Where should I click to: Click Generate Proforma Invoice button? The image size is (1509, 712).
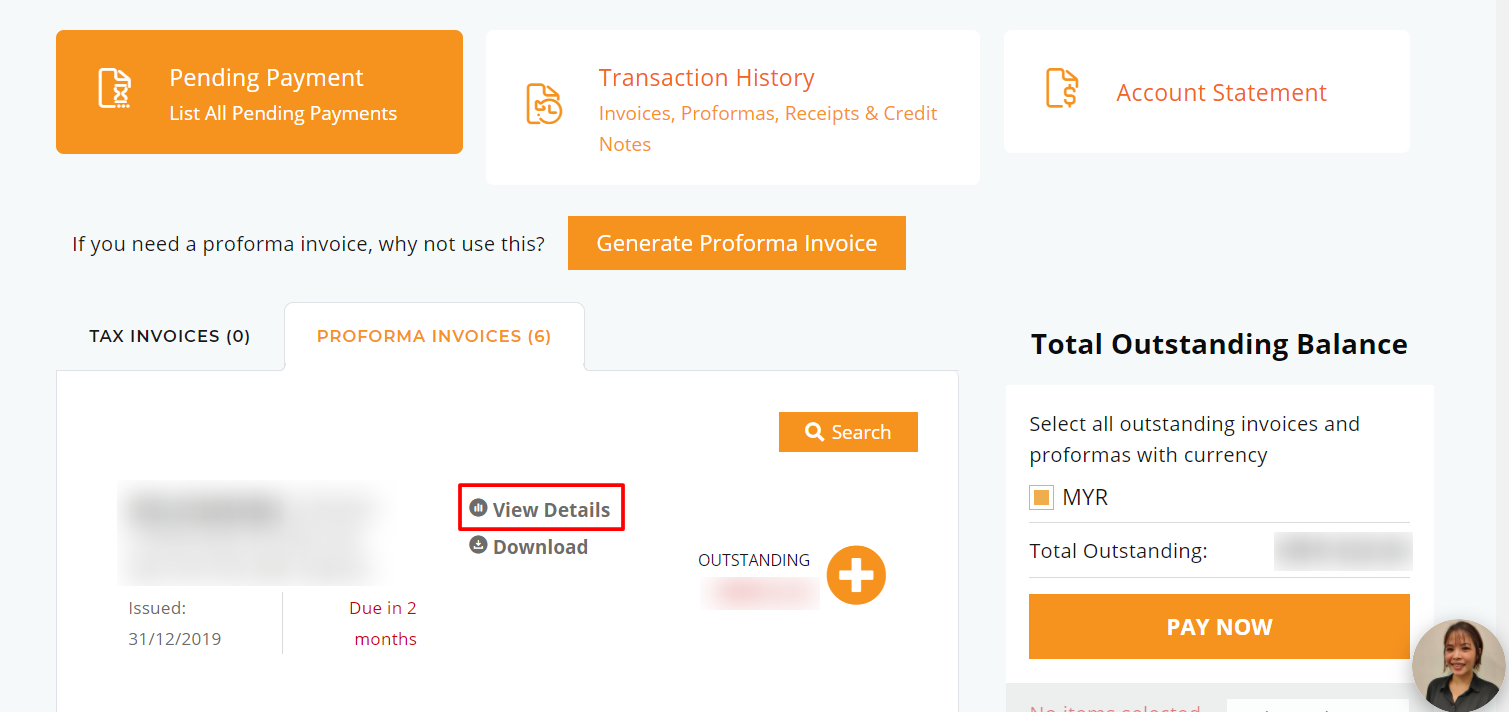coord(737,243)
